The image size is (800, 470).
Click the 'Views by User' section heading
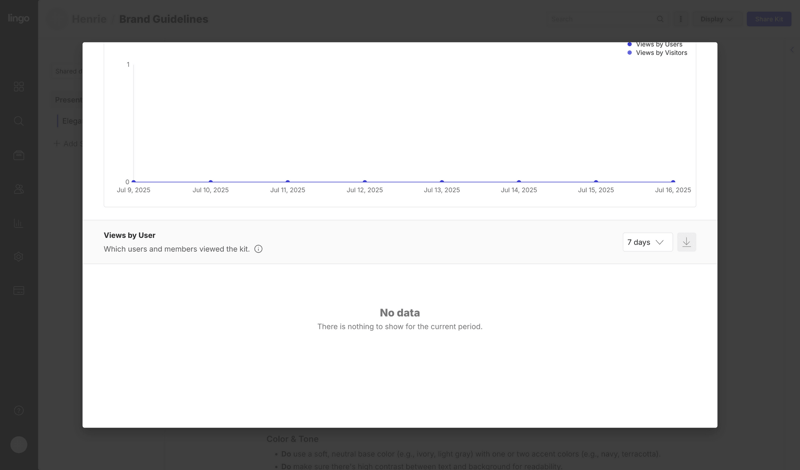[x=130, y=235]
